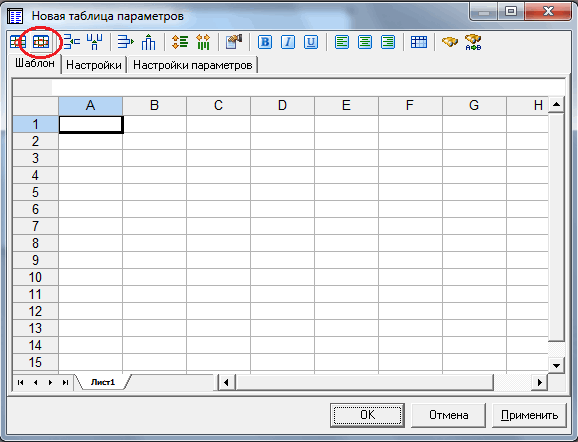
Task: Click the paste format brush icon
Action: [234, 42]
